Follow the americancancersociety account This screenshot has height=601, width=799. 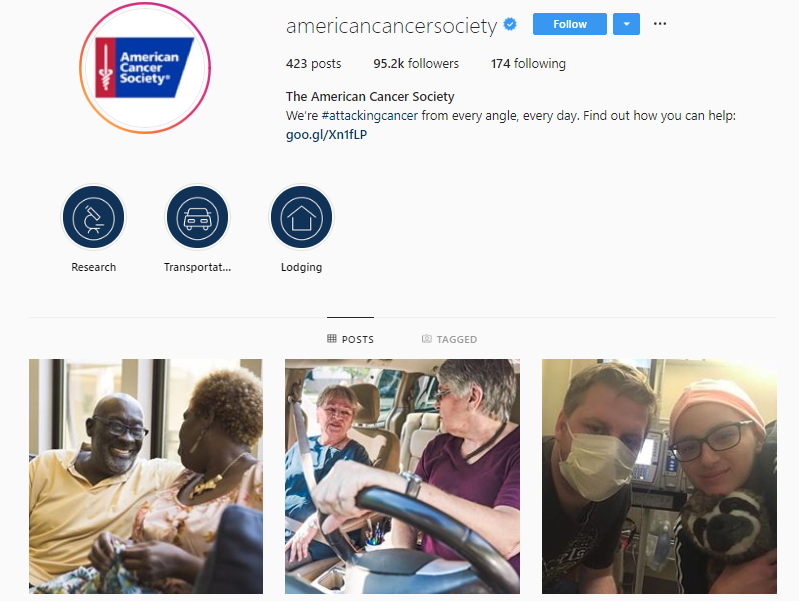pos(570,24)
